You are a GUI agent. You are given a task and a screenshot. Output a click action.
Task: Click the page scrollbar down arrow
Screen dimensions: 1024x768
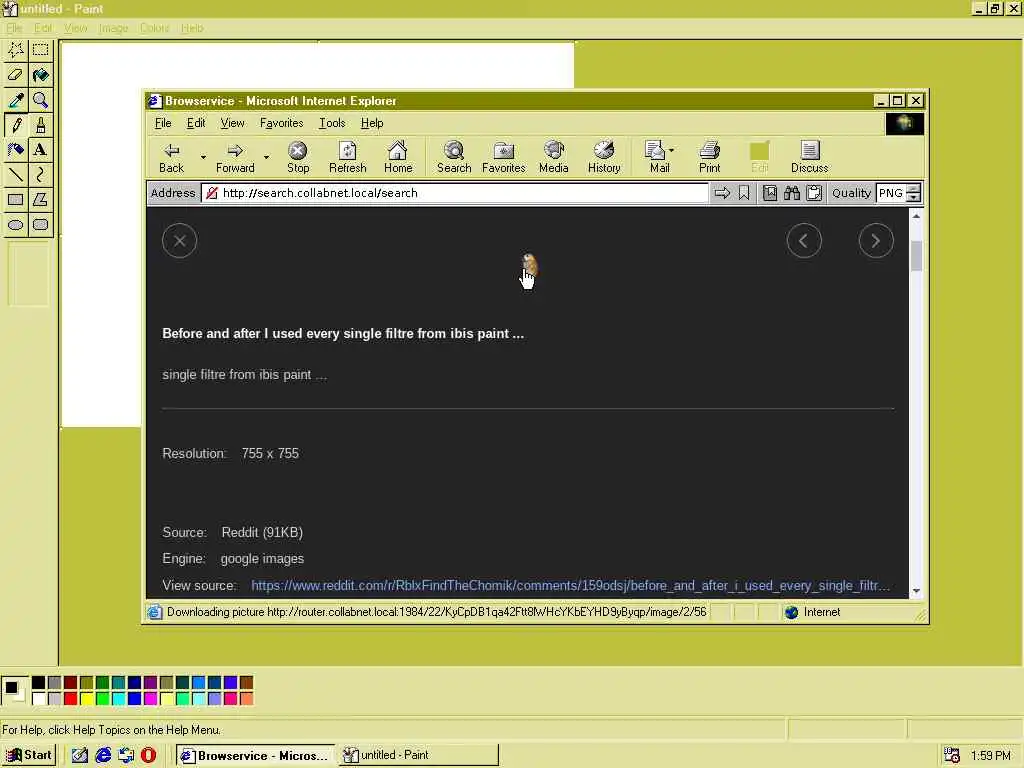916,590
